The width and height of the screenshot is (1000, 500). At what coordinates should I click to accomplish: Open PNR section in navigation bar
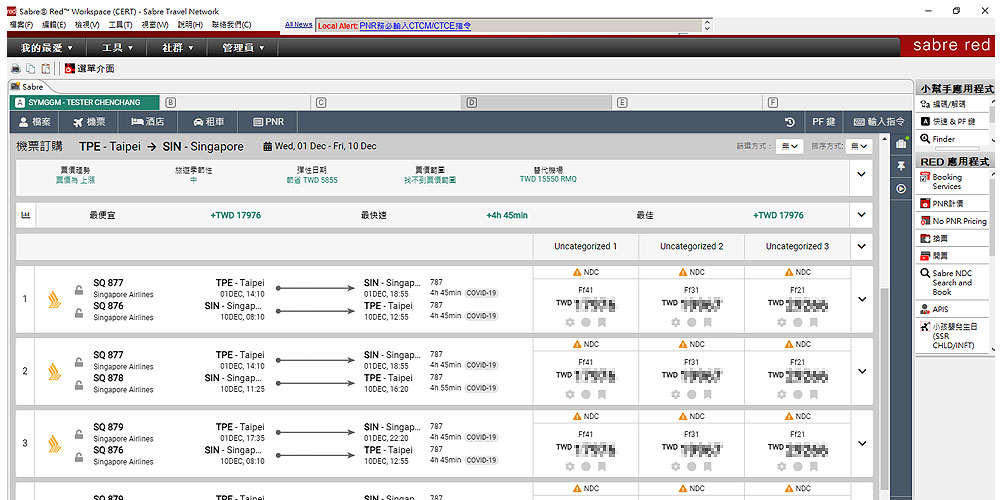[268, 122]
